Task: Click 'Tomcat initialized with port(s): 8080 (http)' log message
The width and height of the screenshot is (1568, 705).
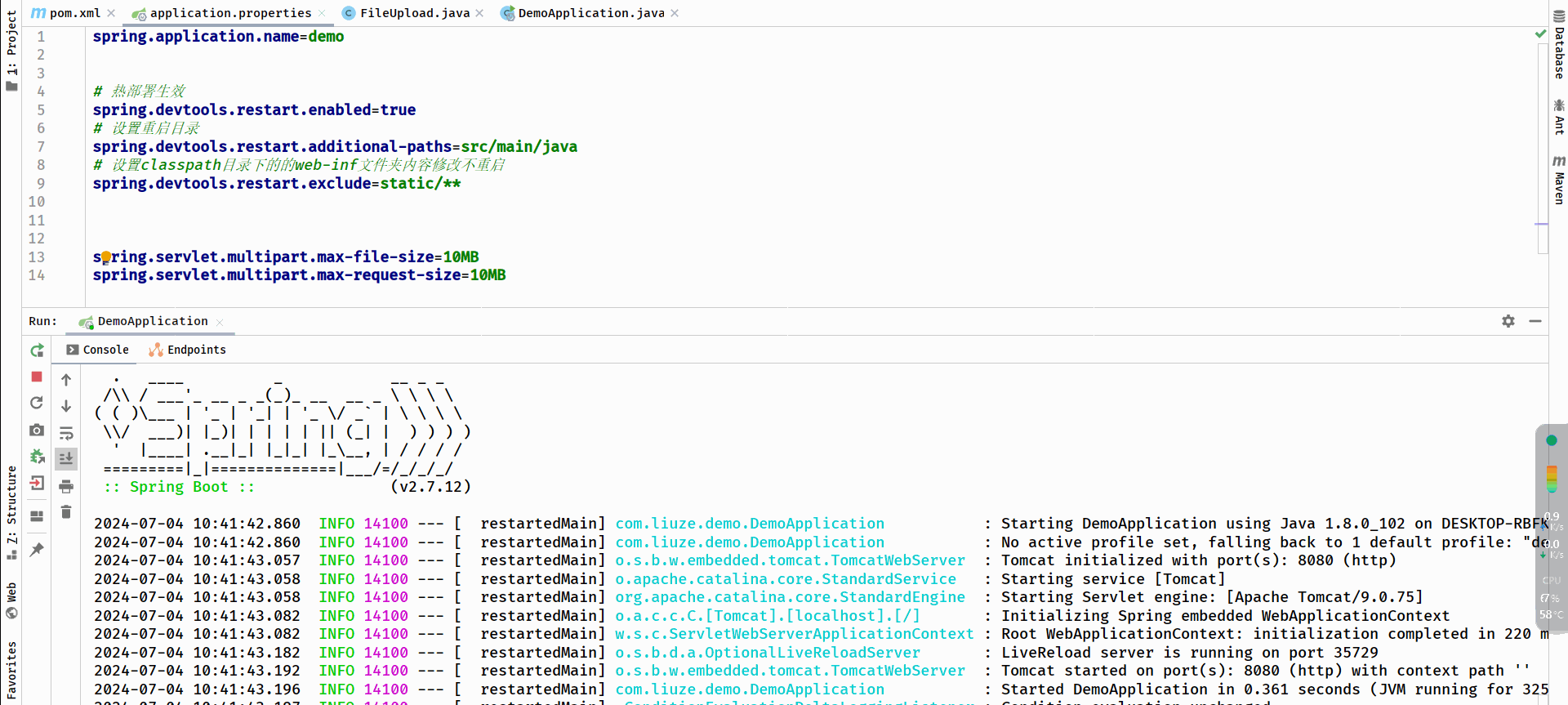Action: [x=1199, y=560]
